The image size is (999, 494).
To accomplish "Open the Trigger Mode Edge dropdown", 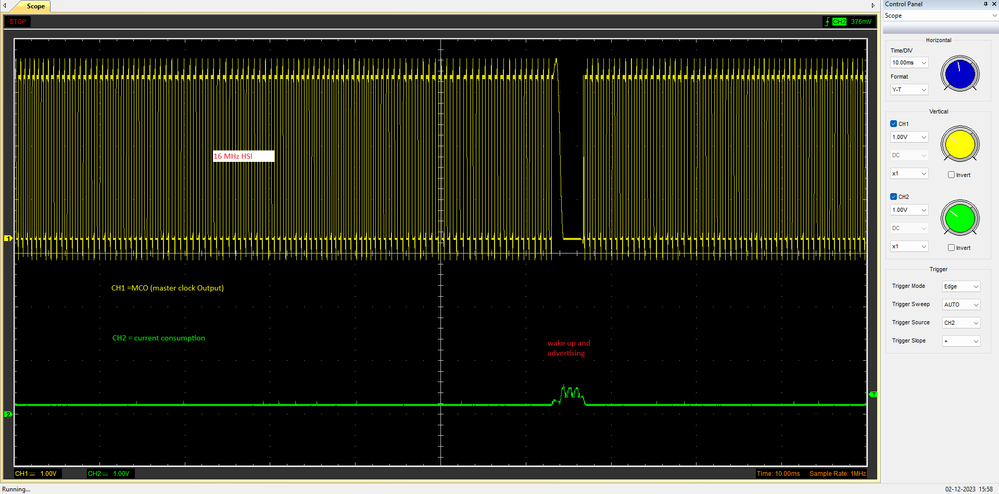I will 962,287.
